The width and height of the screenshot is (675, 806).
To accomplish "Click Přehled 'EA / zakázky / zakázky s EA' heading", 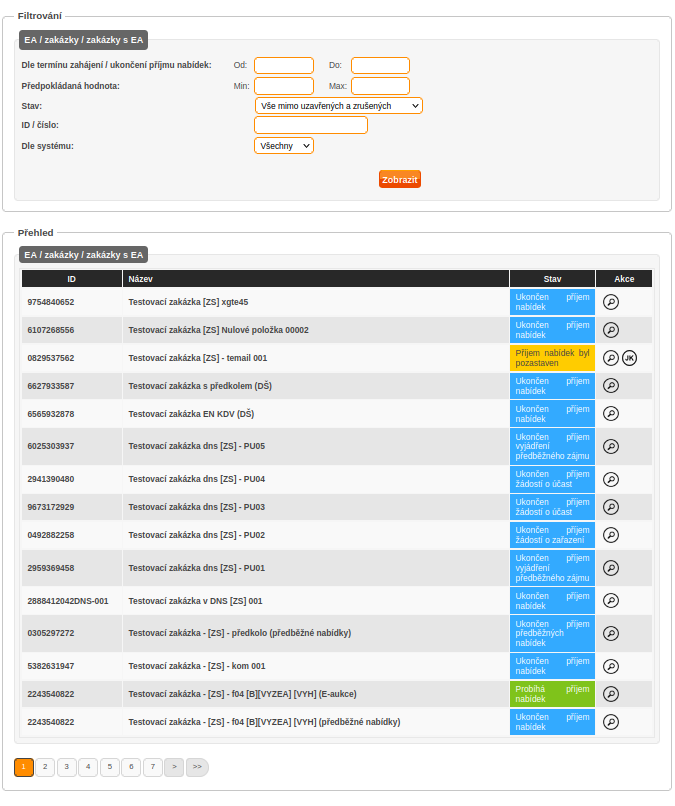I will point(83,255).
